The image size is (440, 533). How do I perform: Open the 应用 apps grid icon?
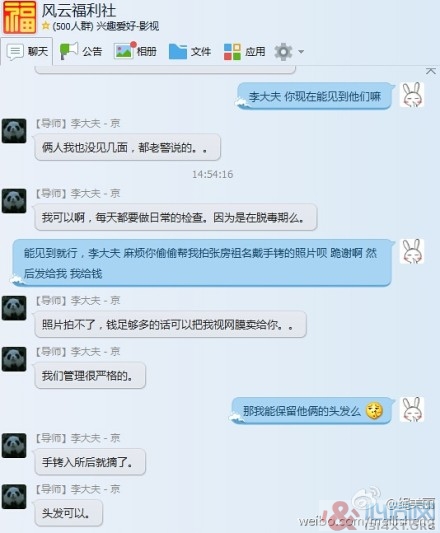232,52
